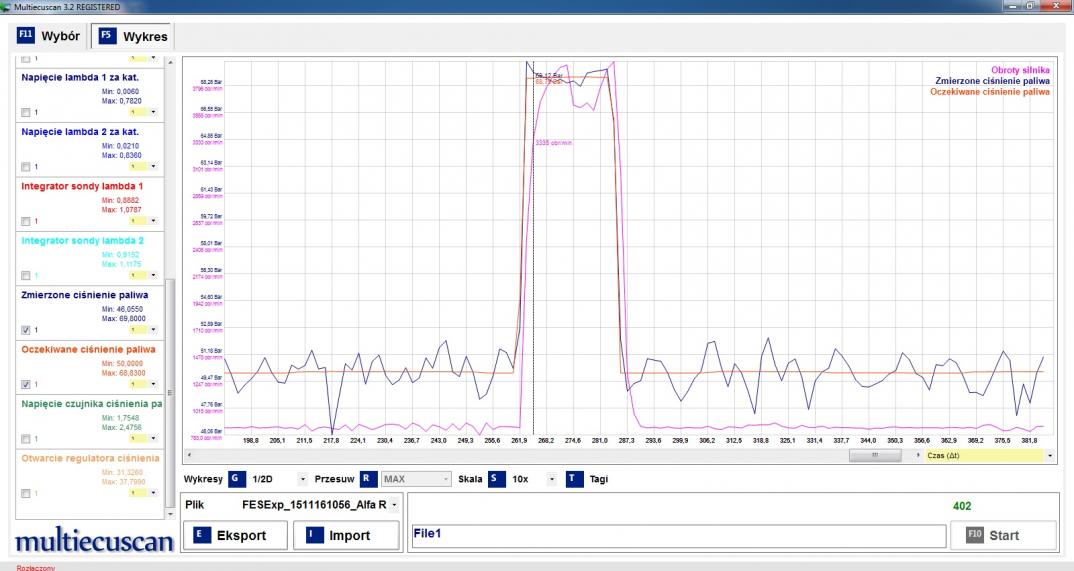
Task: Click the F11 icon on Wybór tab
Action: (x=27, y=36)
